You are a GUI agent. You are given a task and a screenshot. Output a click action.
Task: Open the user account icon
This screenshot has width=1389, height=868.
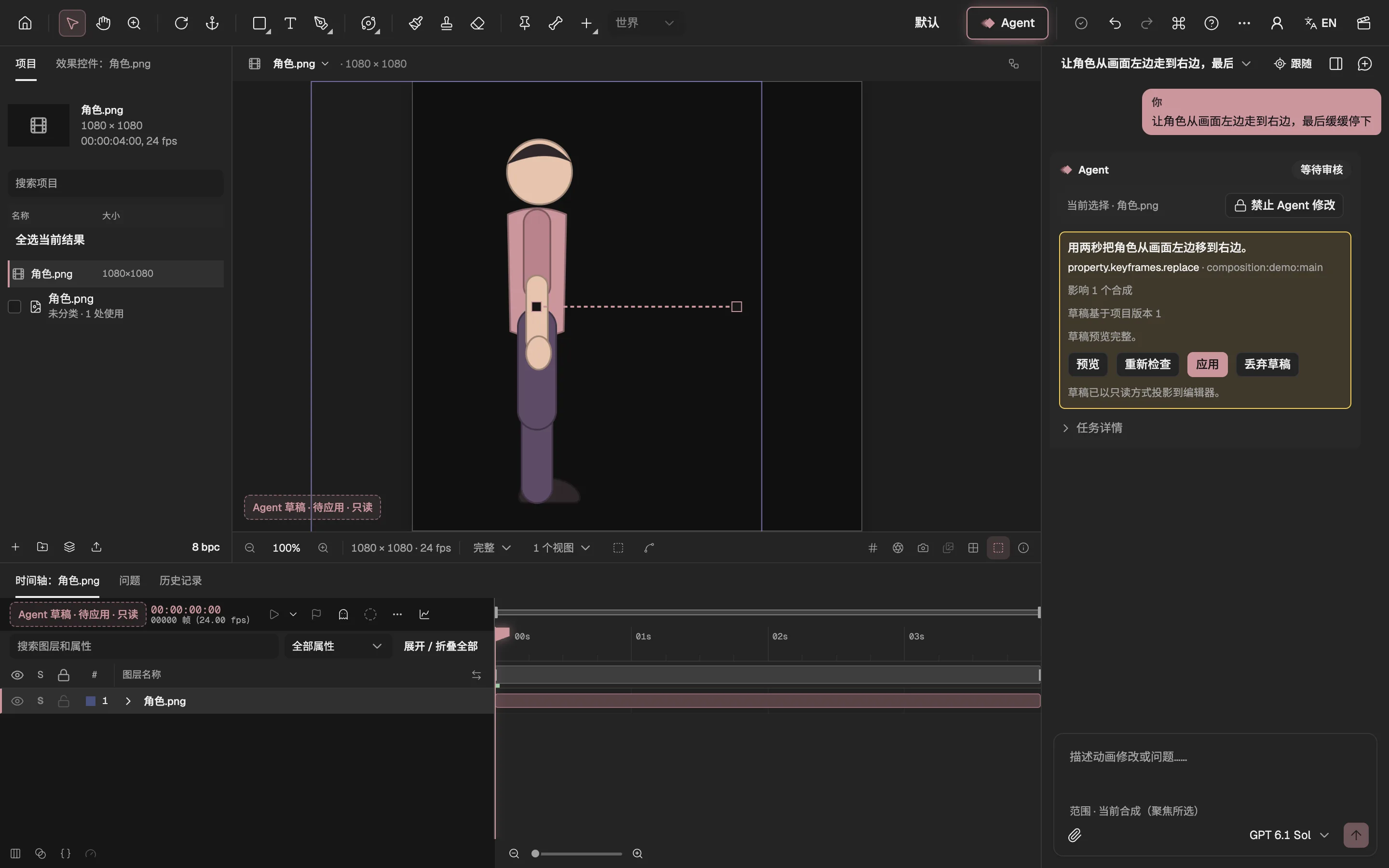(x=1277, y=23)
